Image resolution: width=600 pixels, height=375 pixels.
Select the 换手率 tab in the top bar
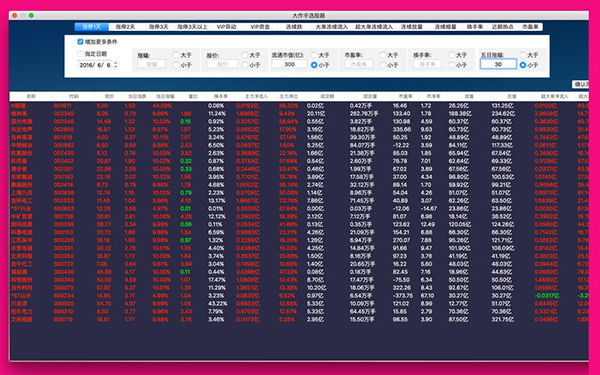(475, 27)
